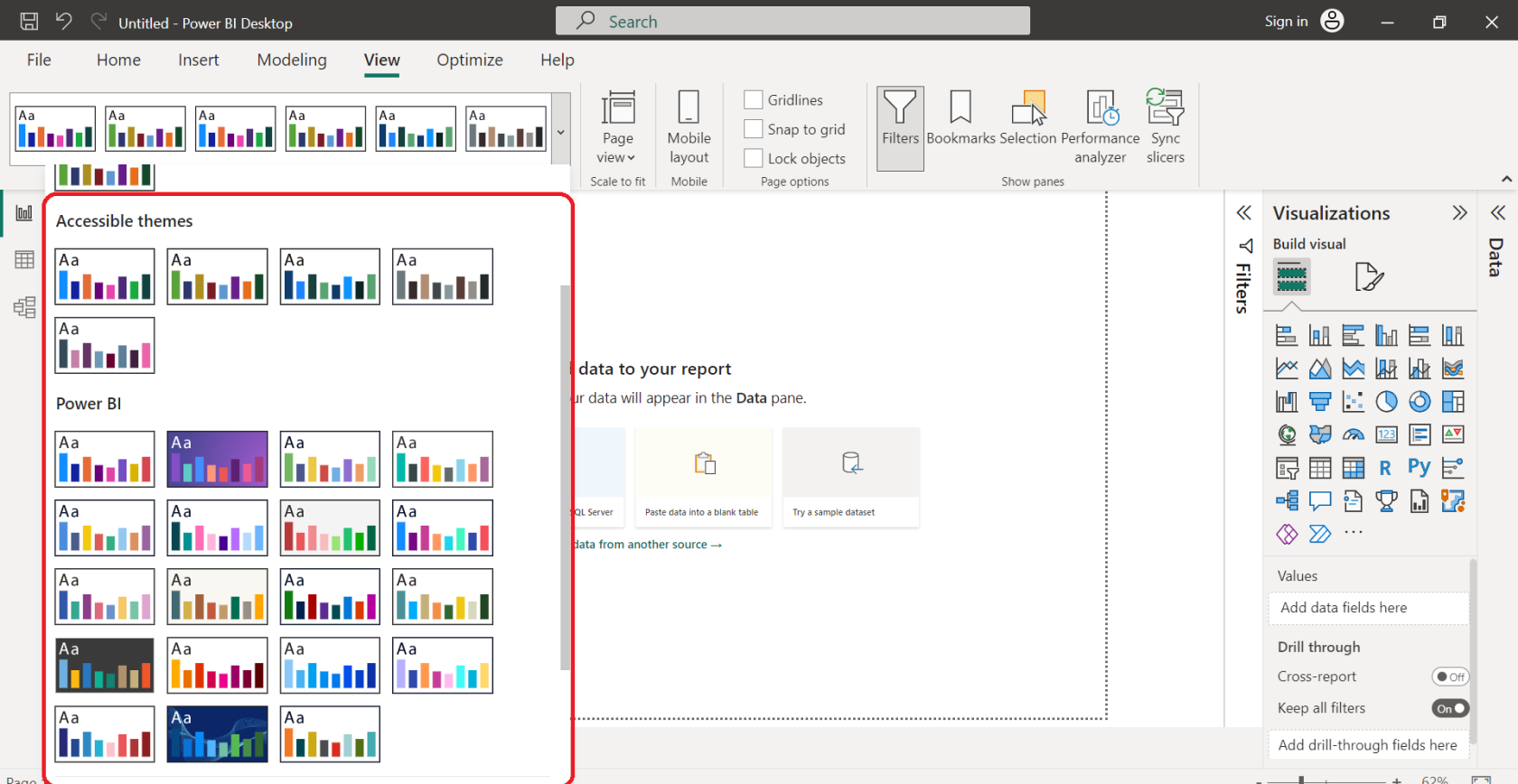
Task: Check the Lock objects option
Action: (754, 158)
